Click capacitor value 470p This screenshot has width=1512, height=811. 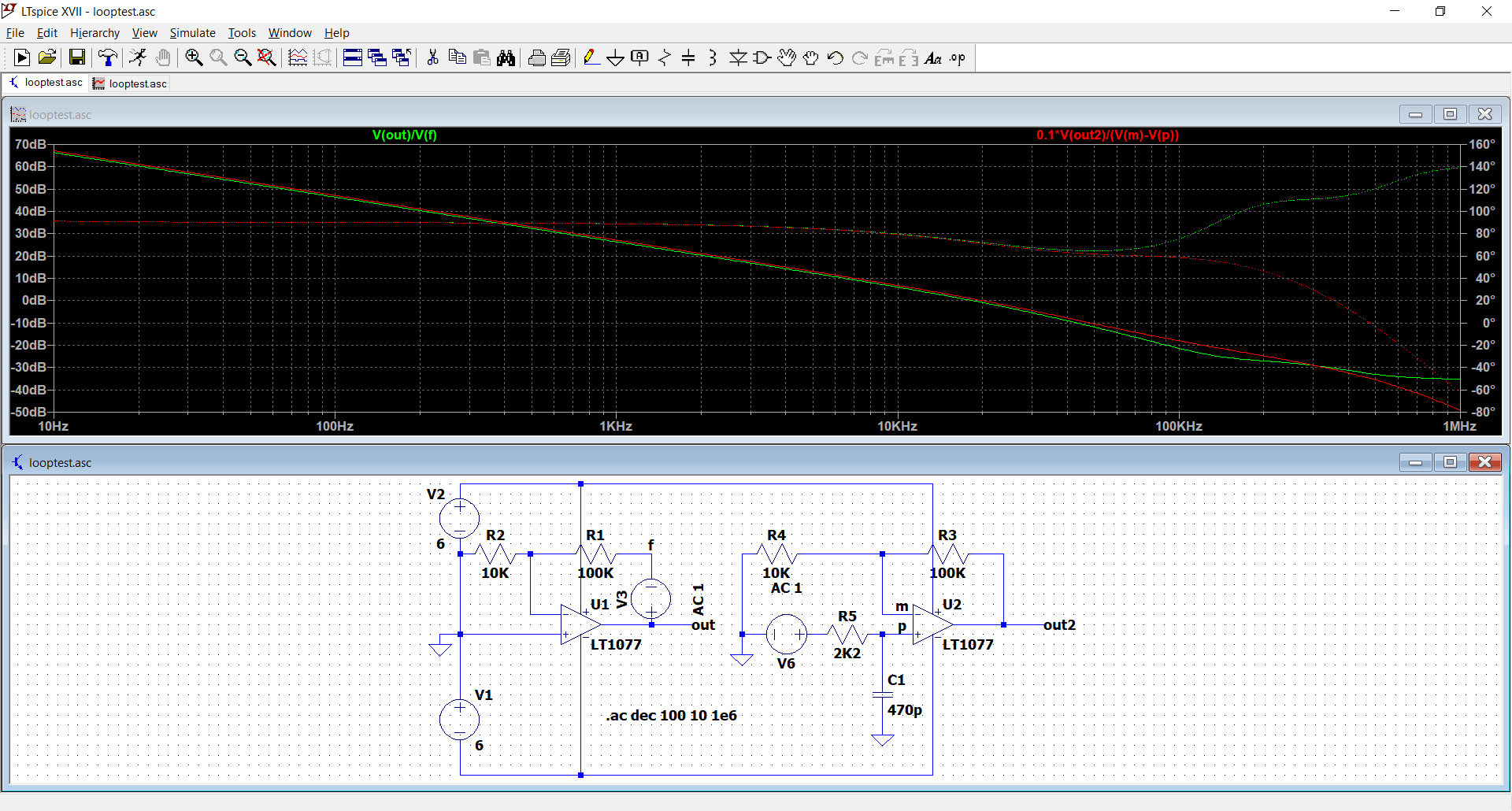(904, 709)
